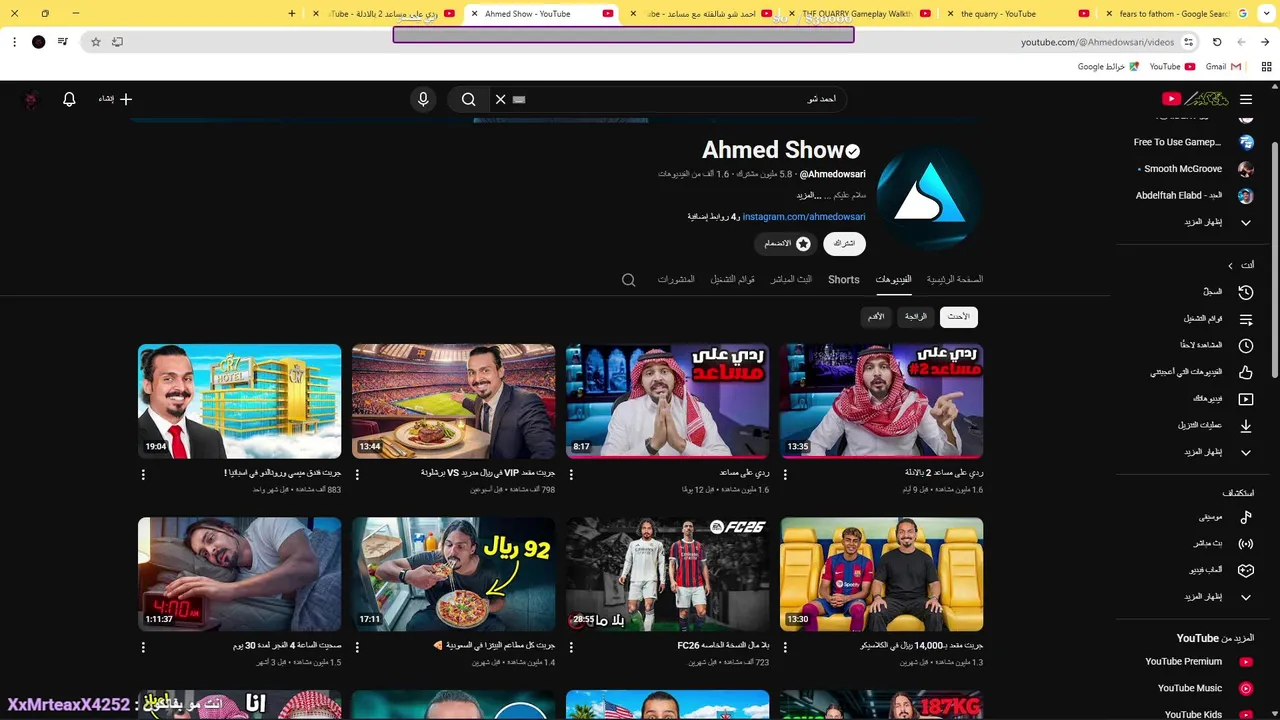Open Free To Use Gameplay subscription channel

click(1193, 142)
